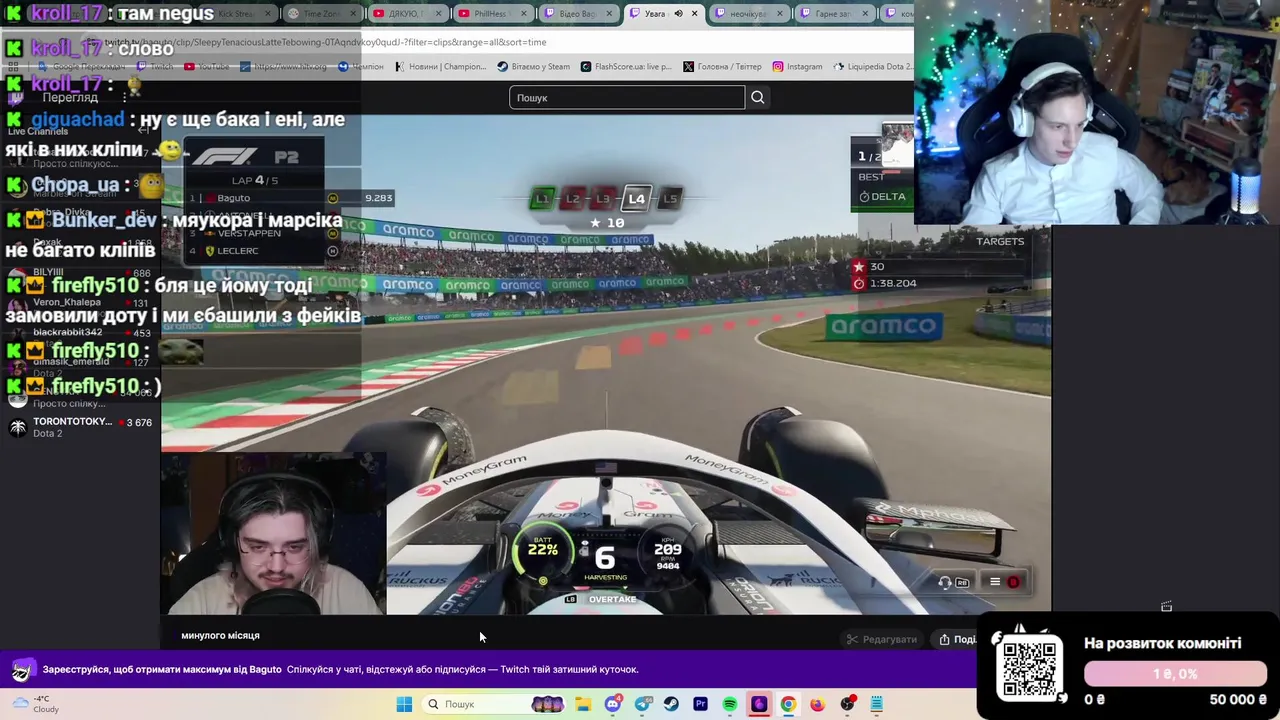Open the Windows Start menu
Screen dimensions: 1280x720
click(x=404, y=704)
